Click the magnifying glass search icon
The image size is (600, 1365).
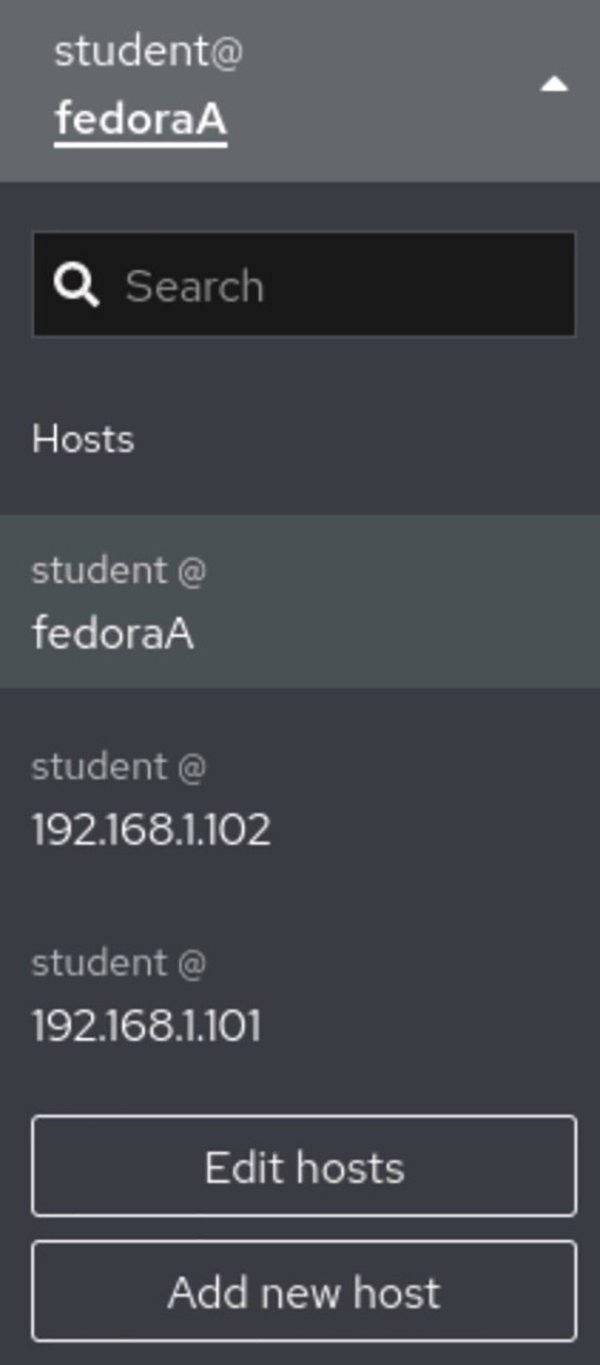tap(77, 286)
